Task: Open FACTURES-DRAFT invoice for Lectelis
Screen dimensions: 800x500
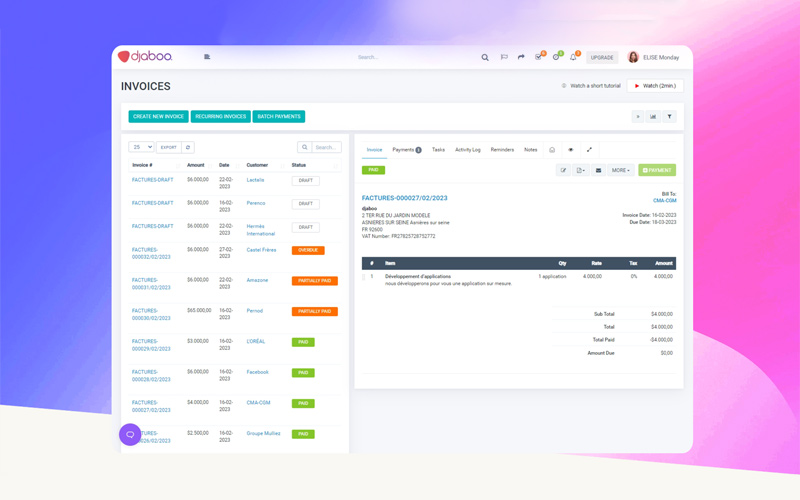Action: click(153, 180)
